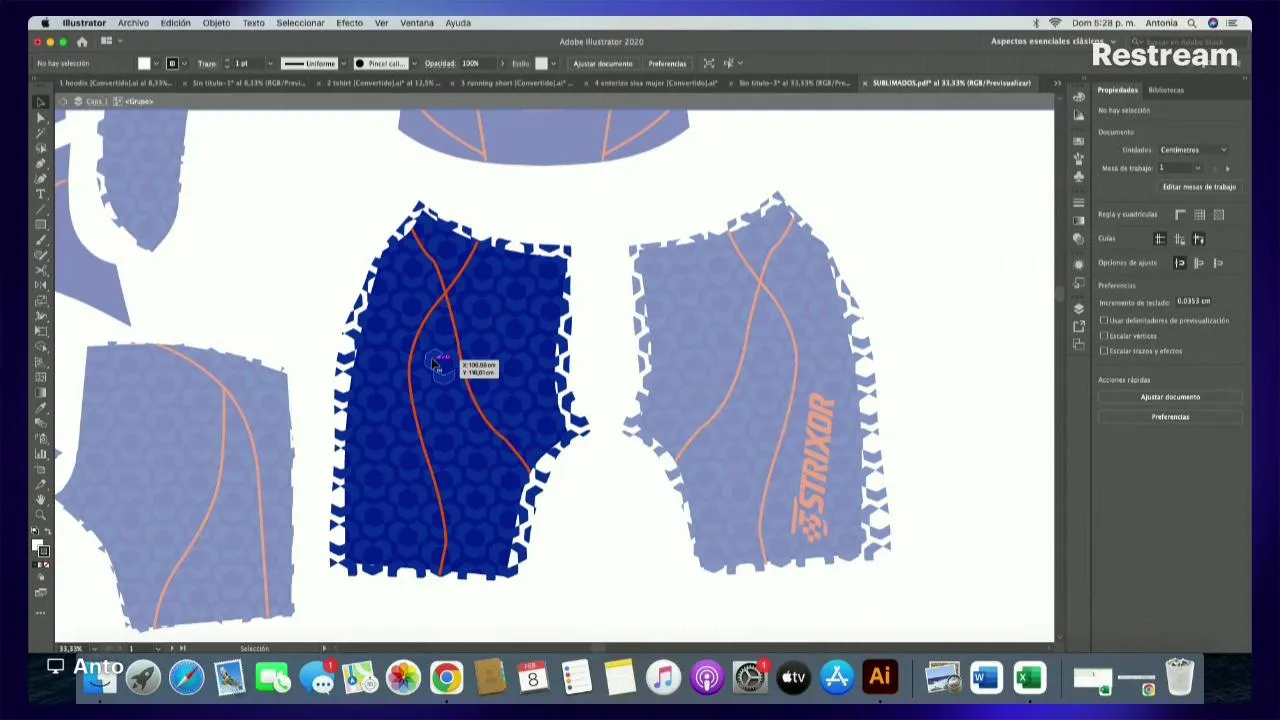Viewport: 1280px width, 720px height.
Task: Open the Gradient panel icon in dock
Action: pos(1079,220)
